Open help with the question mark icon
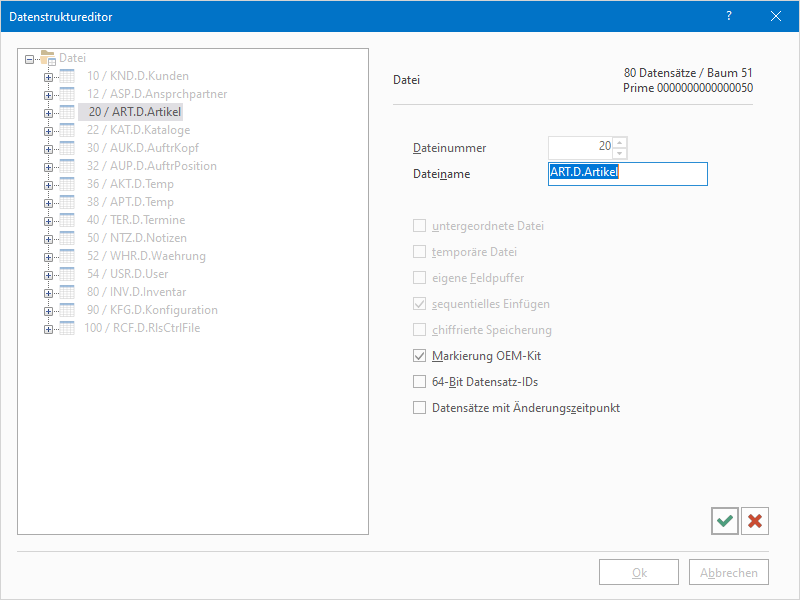800x600 pixels. click(728, 16)
